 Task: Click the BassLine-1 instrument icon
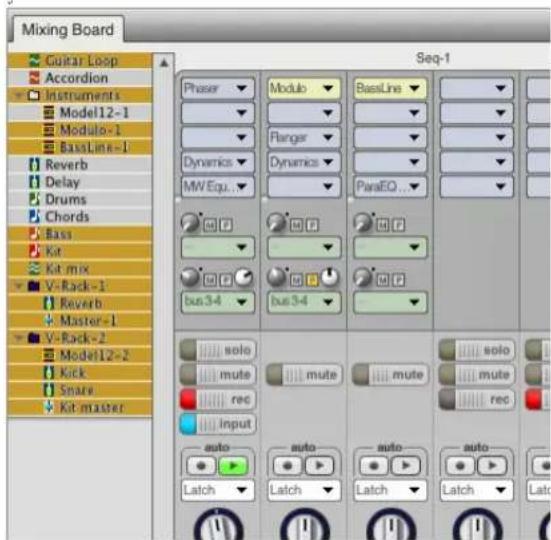click(x=49, y=147)
